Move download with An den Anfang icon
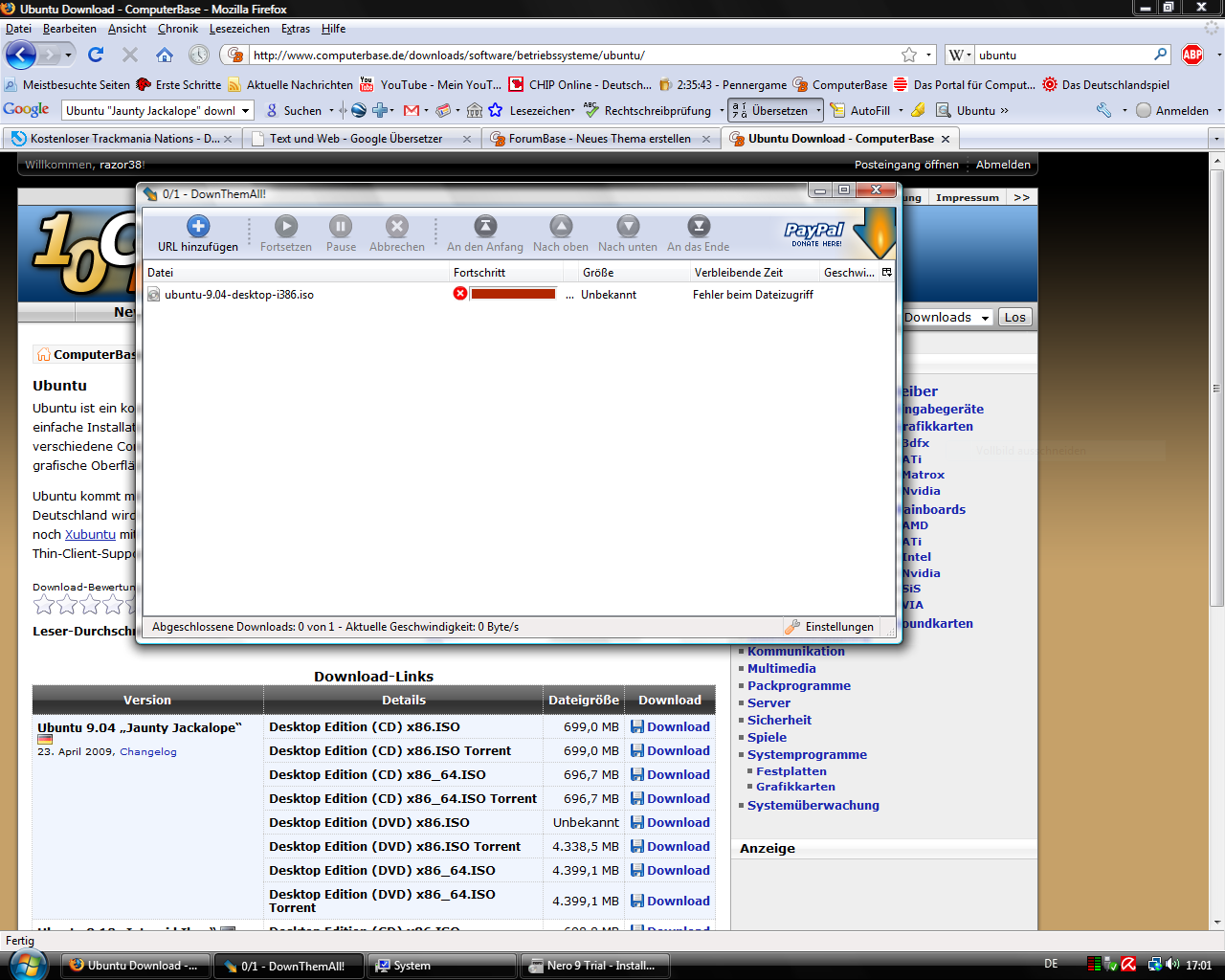Image resolution: width=1225 pixels, height=980 pixels. coord(485,226)
